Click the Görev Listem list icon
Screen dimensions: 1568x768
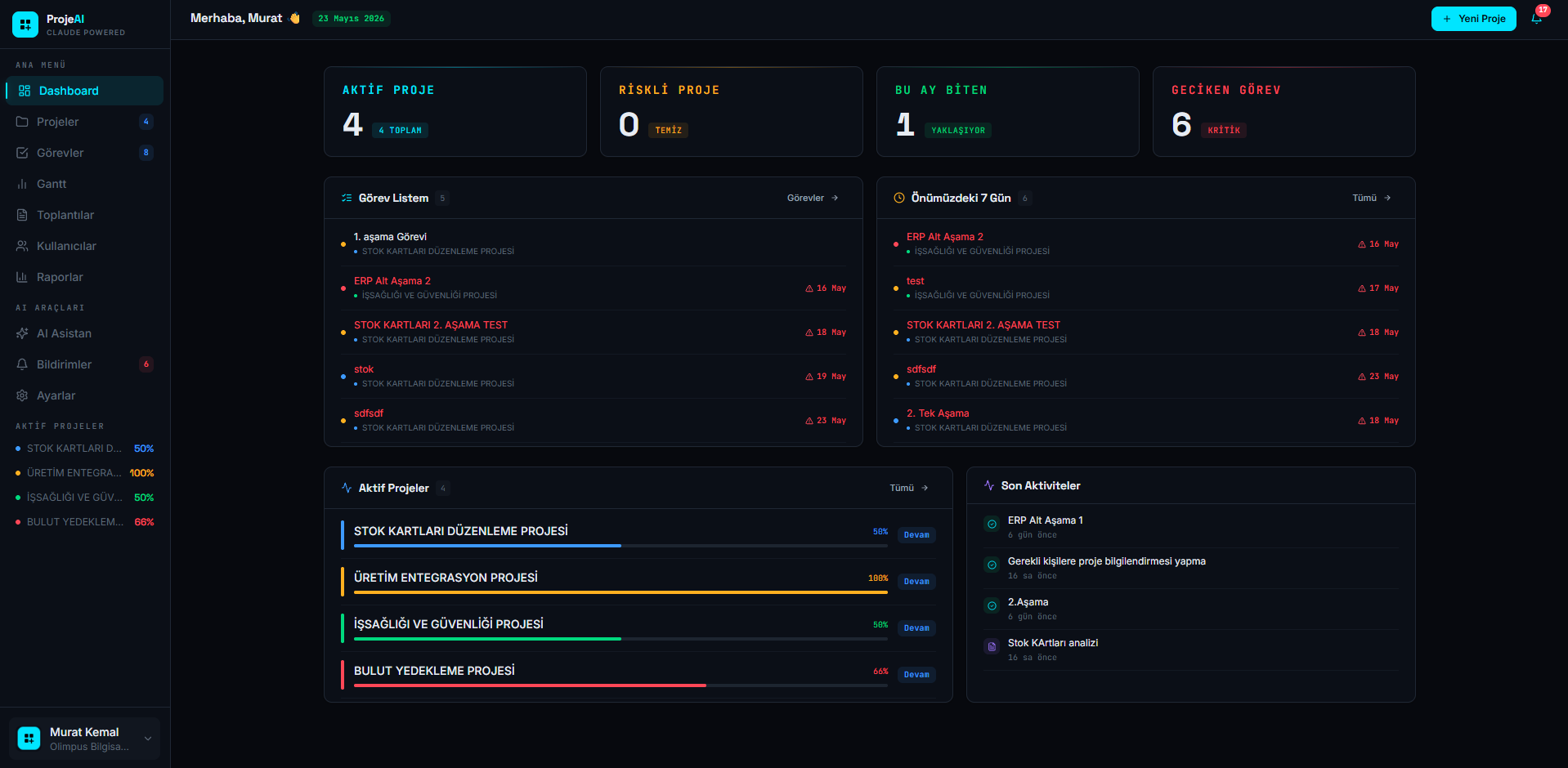(347, 198)
